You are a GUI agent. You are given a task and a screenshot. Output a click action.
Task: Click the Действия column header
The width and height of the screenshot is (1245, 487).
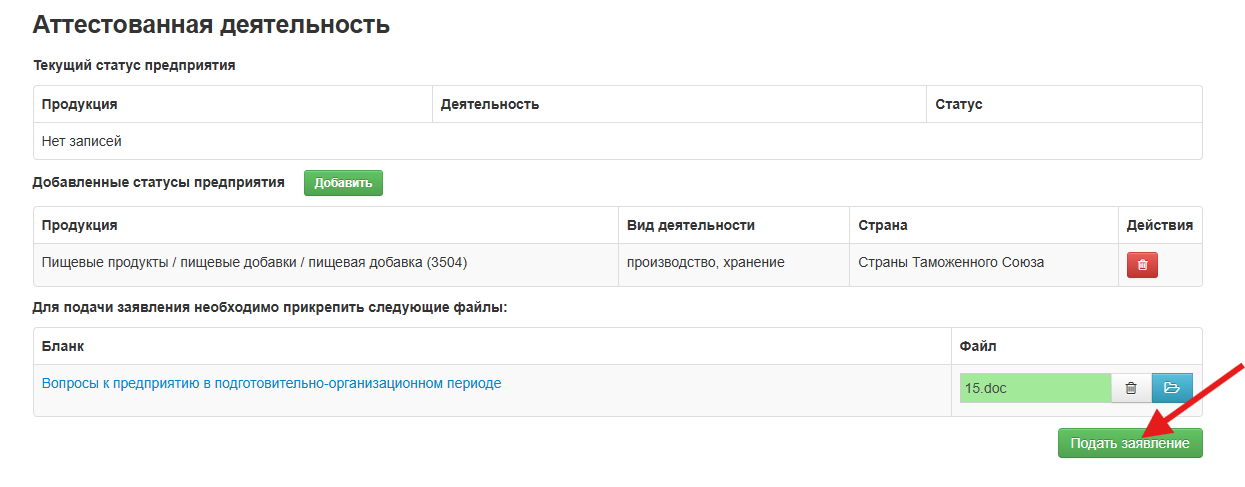coord(1159,225)
